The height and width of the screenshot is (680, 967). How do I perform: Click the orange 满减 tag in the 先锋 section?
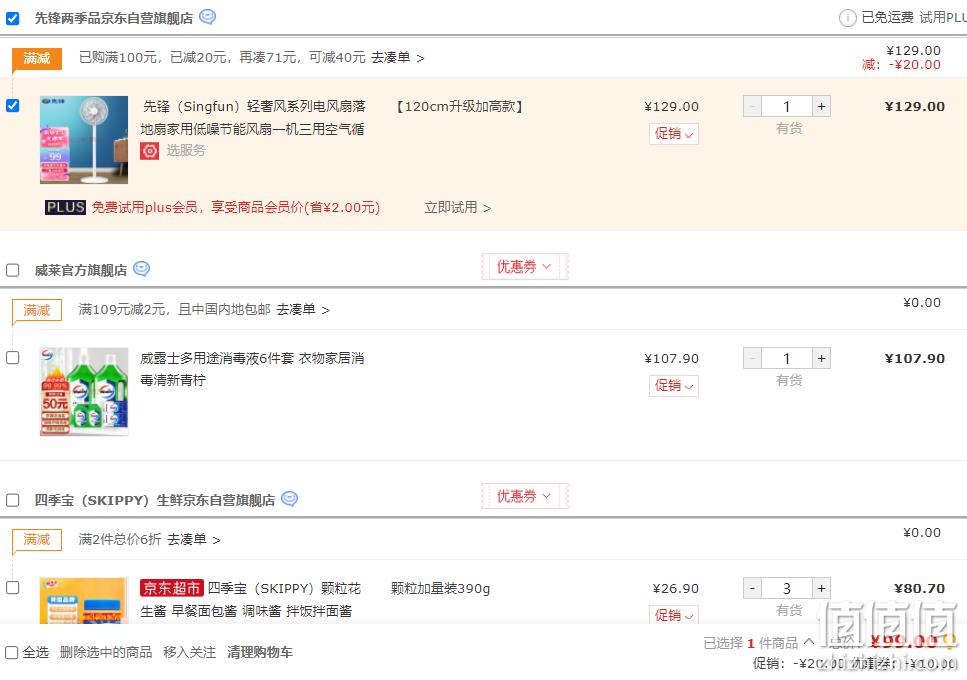tap(36, 58)
